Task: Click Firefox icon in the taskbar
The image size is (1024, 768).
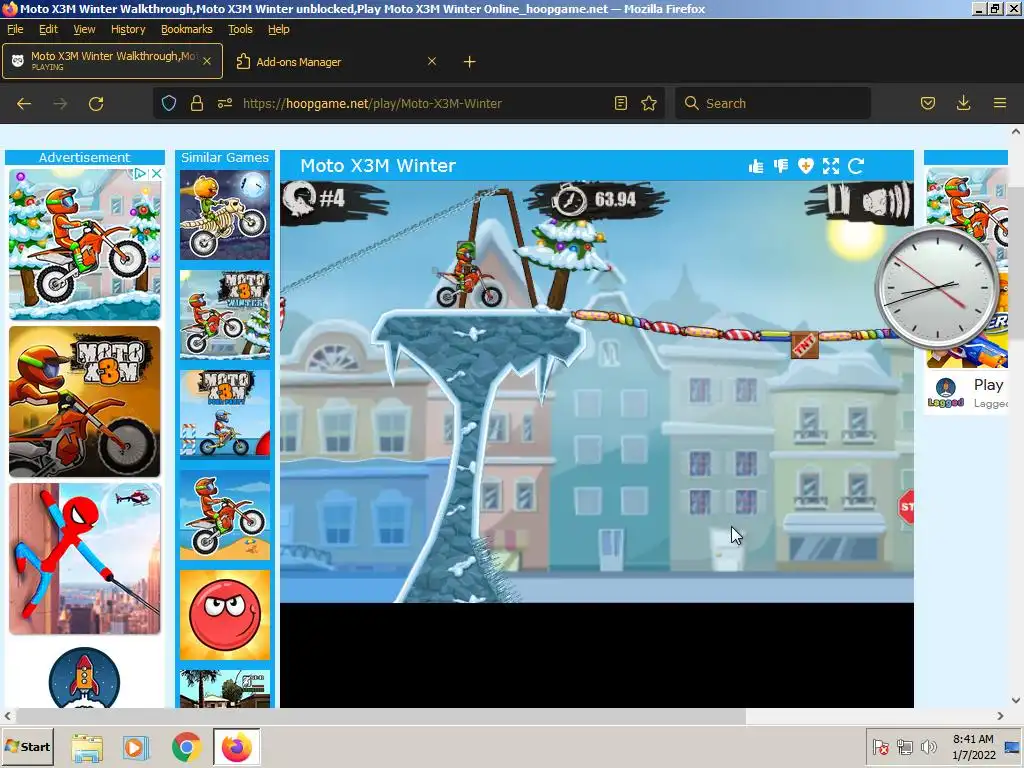Action: tap(236, 748)
